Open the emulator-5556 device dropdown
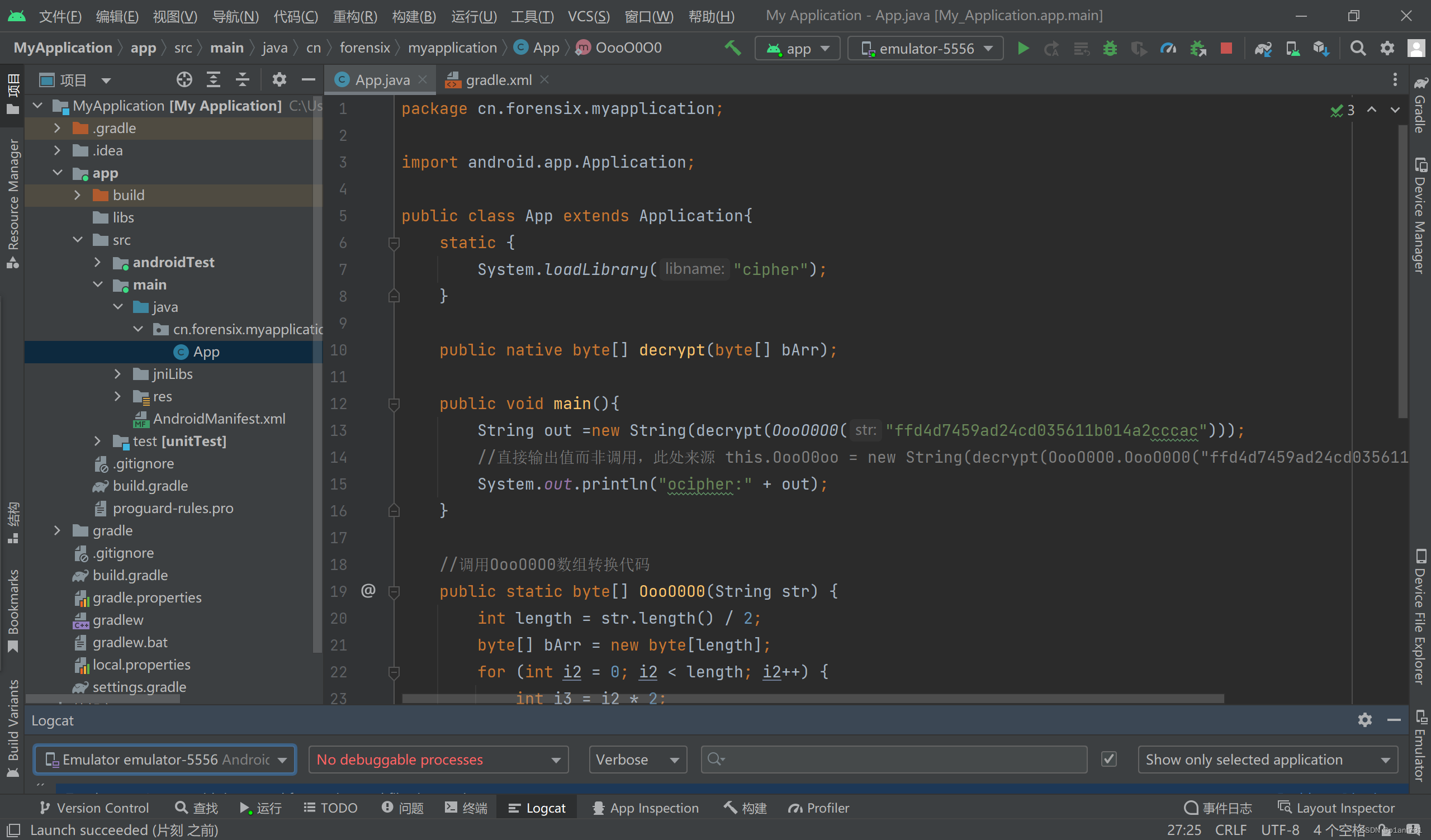Image resolution: width=1431 pixels, height=840 pixels. (925, 48)
